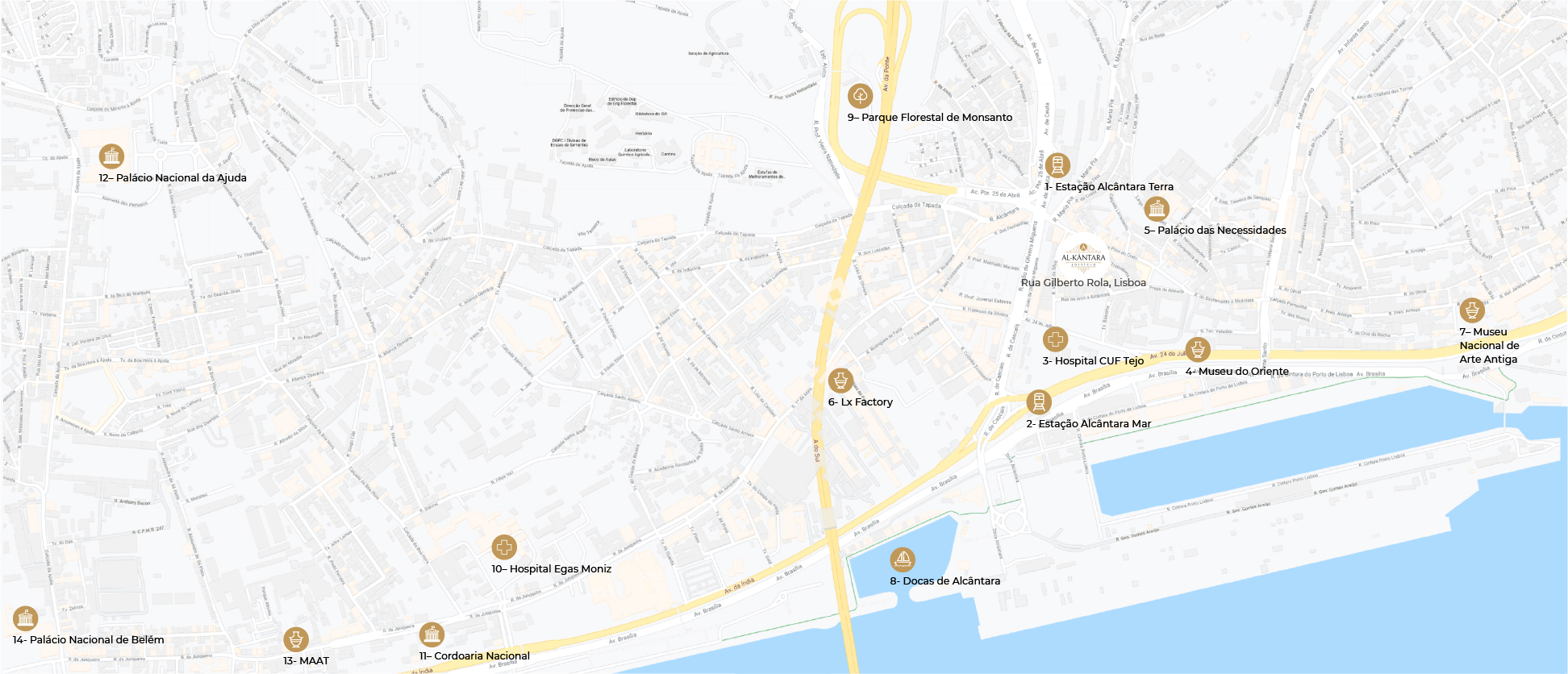Screen dimensions: 1568x674
Task: Click the Estação Alcântara Terra train icon
Action: tap(1057, 165)
